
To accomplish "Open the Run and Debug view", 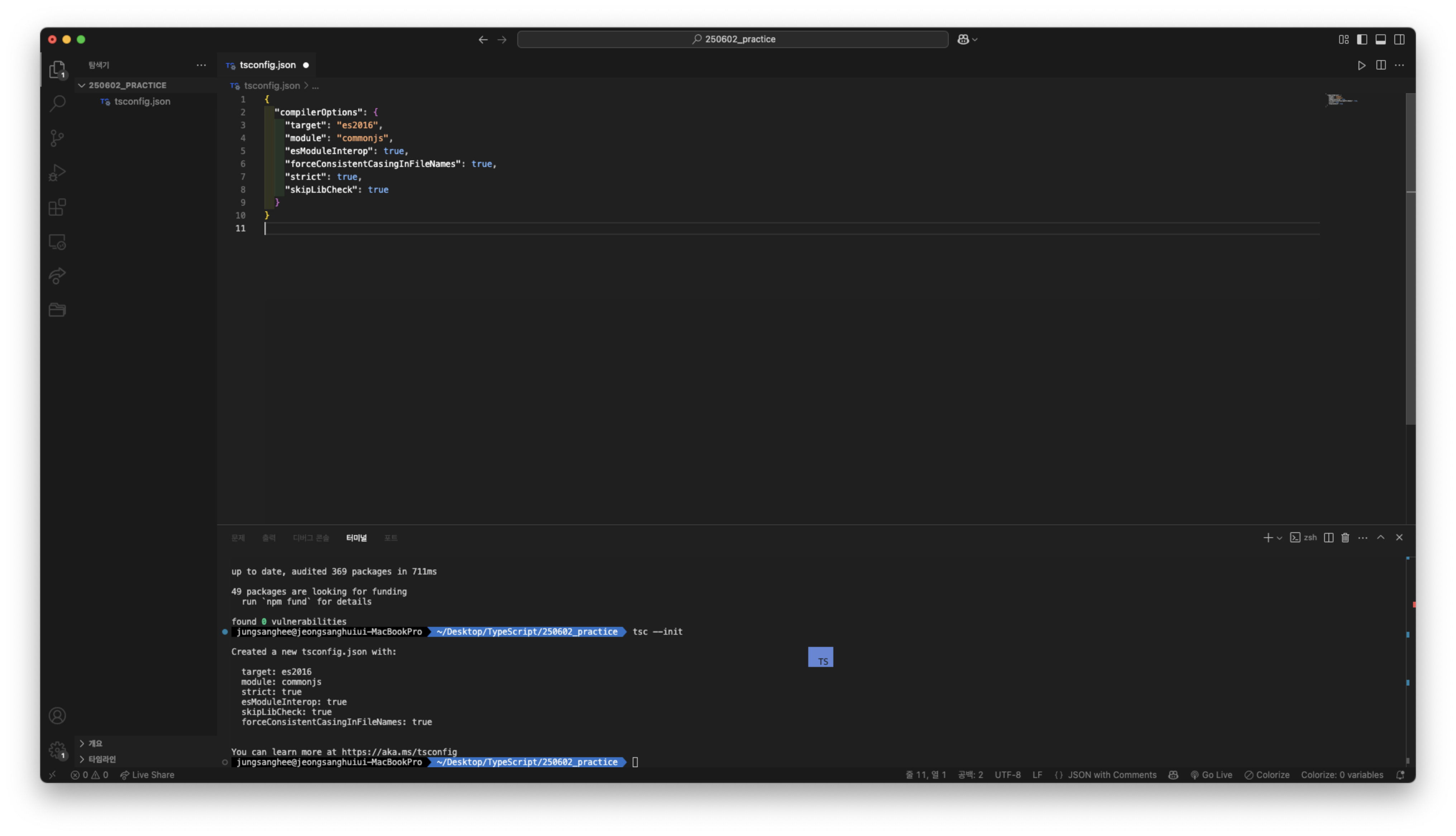I will coord(57,172).
